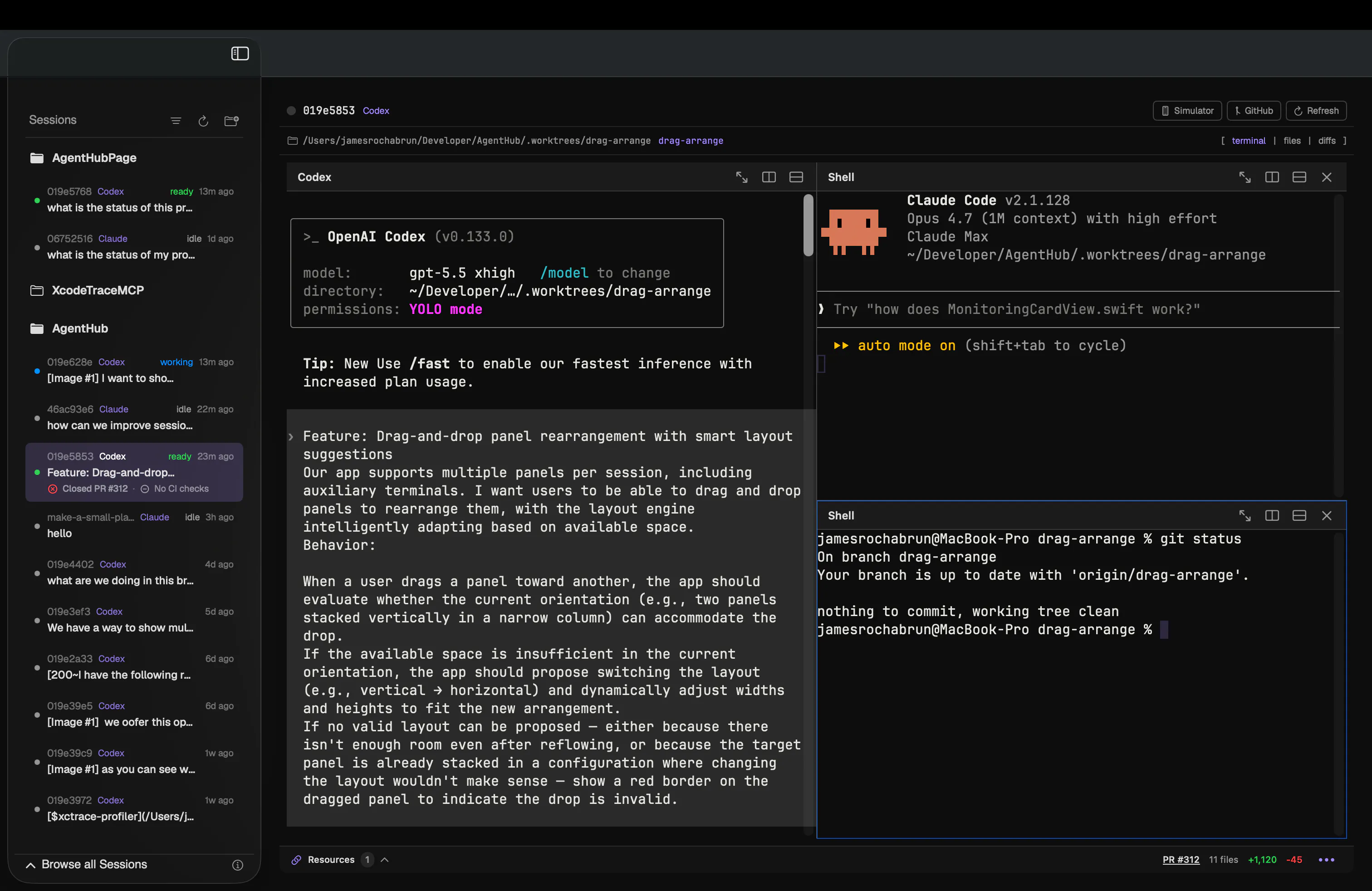Image resolution: width=1372 pixels, height=891 pixels.
Task: Close the lower Shell panel with git status
Action: [x=1327, y=515]
